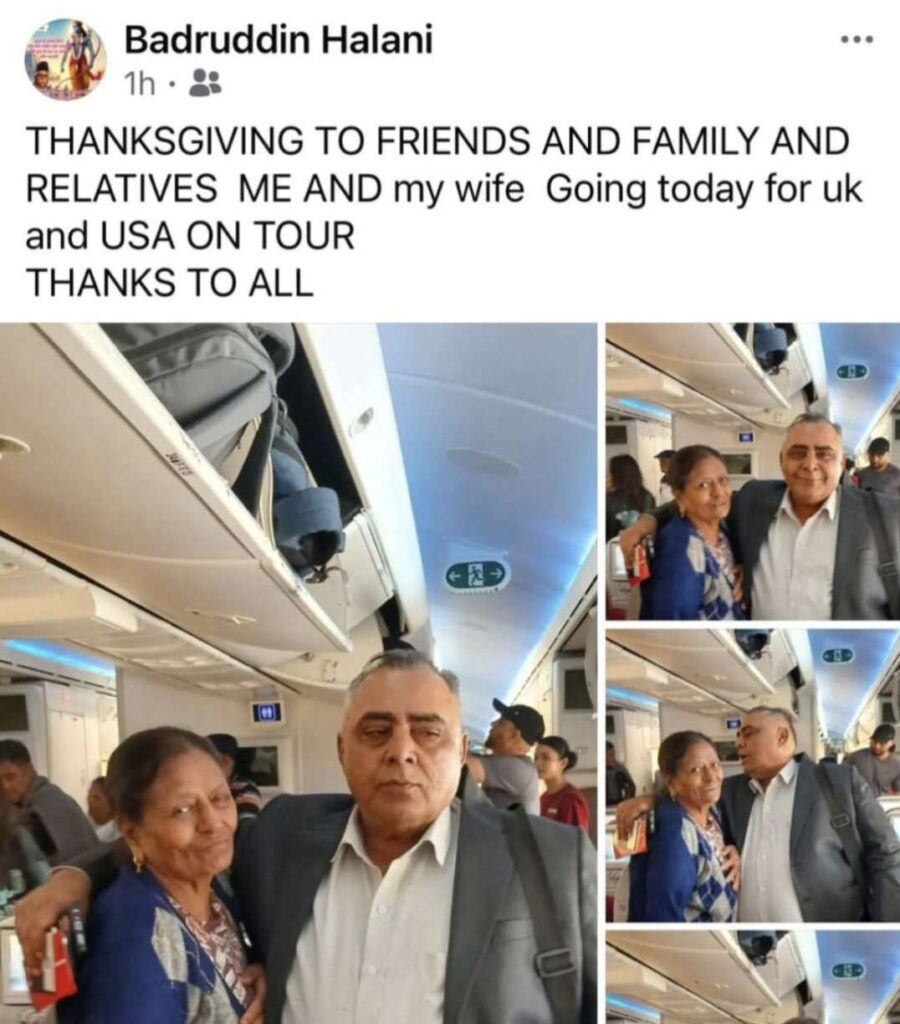Click the 1h post timestamp
Image resolution: width=900 pixels, height=1024 pixels.
139,84
